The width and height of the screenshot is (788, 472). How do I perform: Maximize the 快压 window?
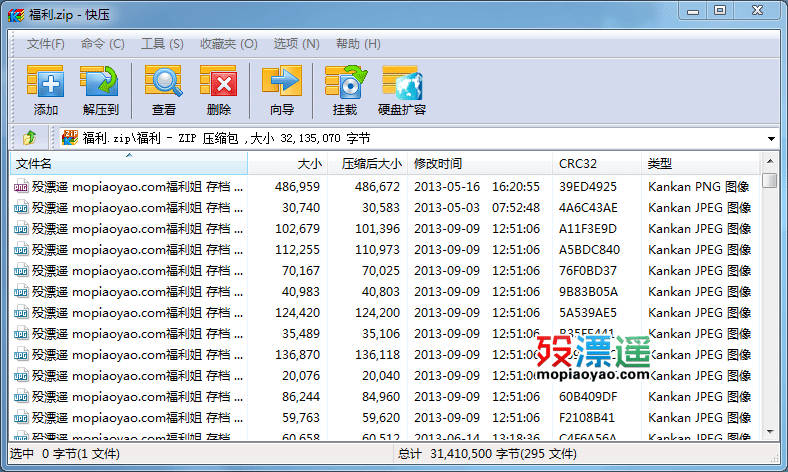(720, 11)
